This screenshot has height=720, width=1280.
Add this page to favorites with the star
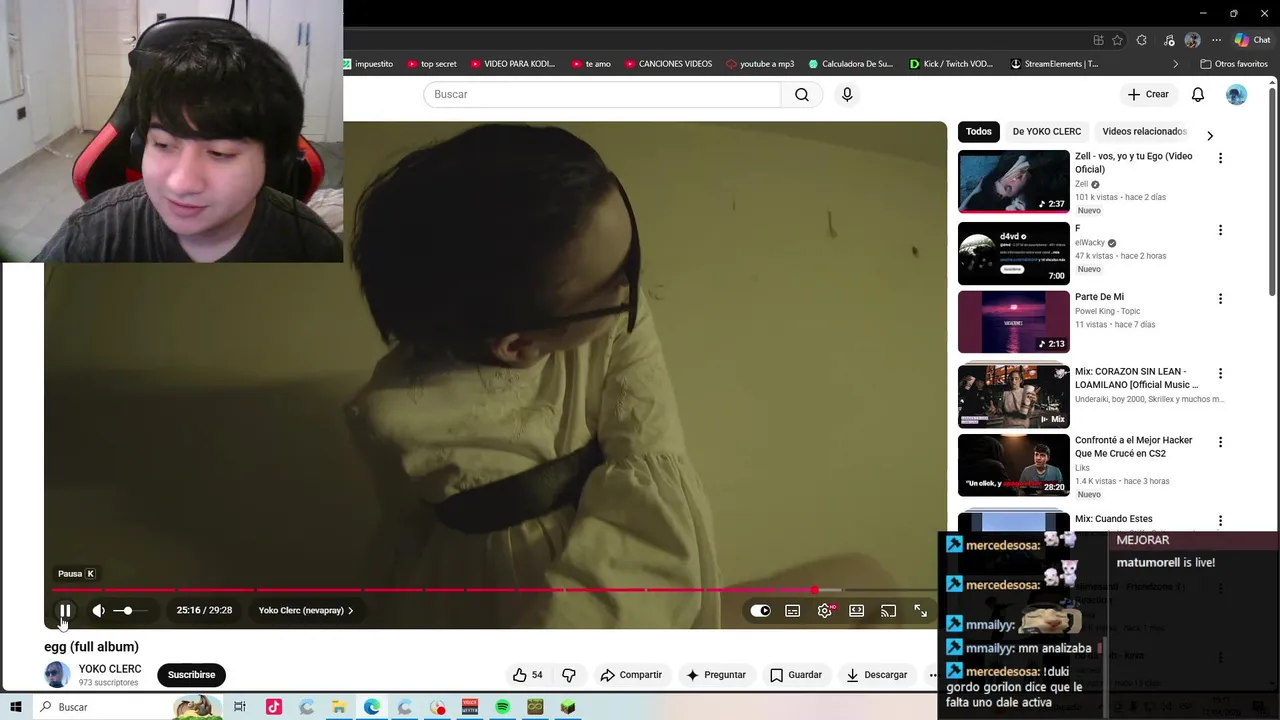[1117, 40]
